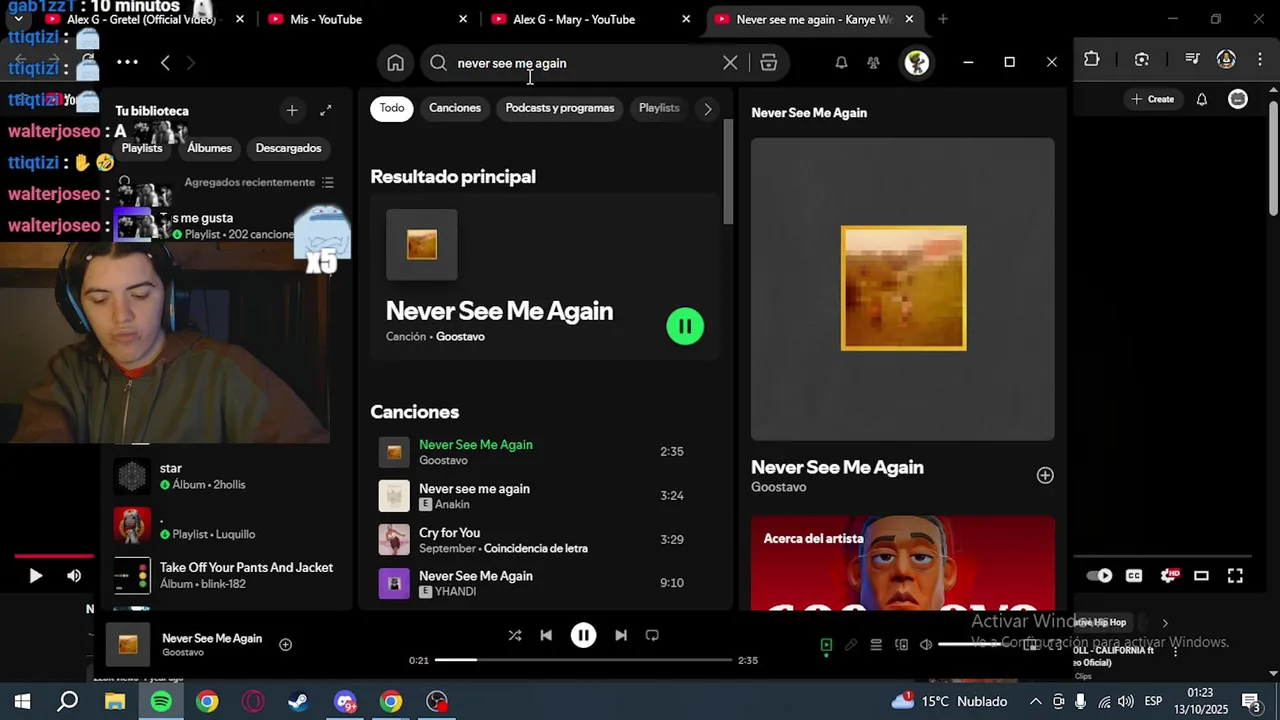Screen dimensions: 1280x720
Task: Skip to next track
Action: tap(621, 635)
